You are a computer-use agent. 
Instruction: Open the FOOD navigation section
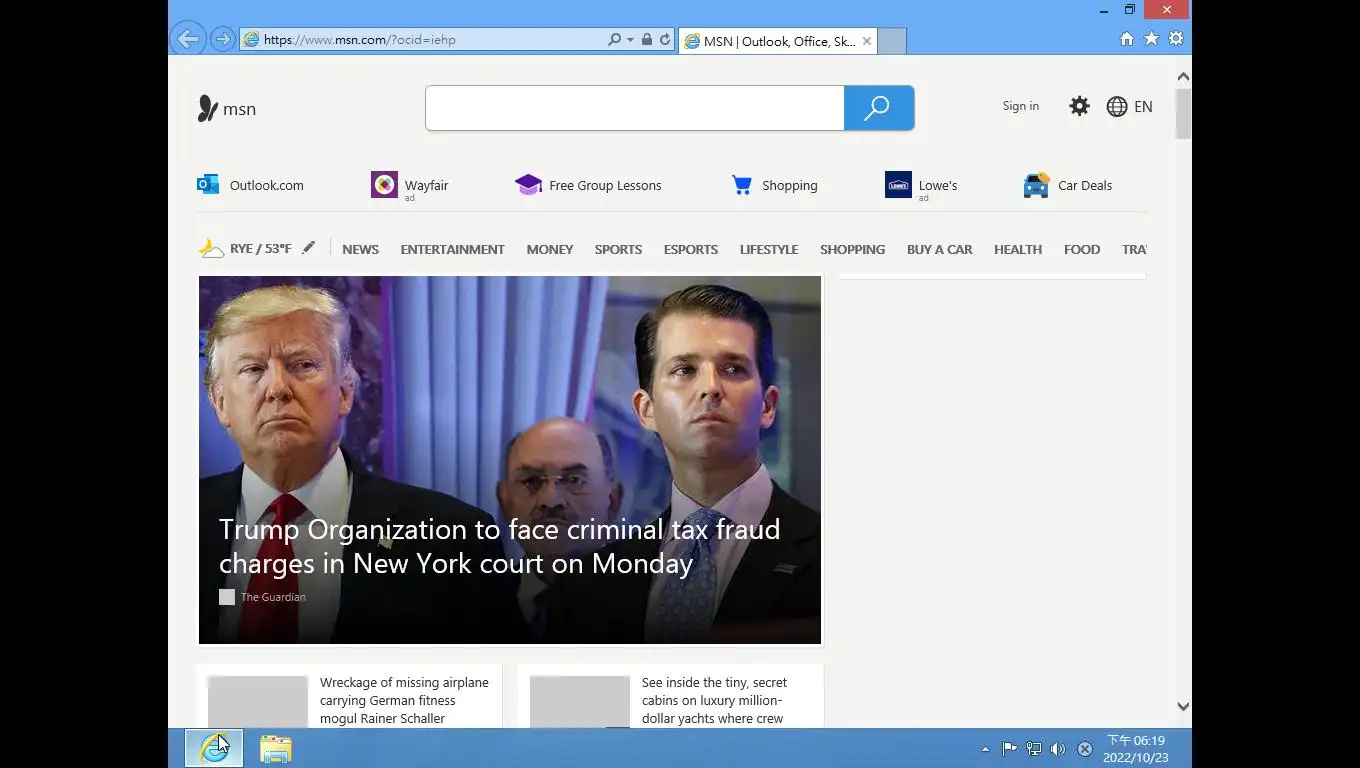pos(1082,249)
